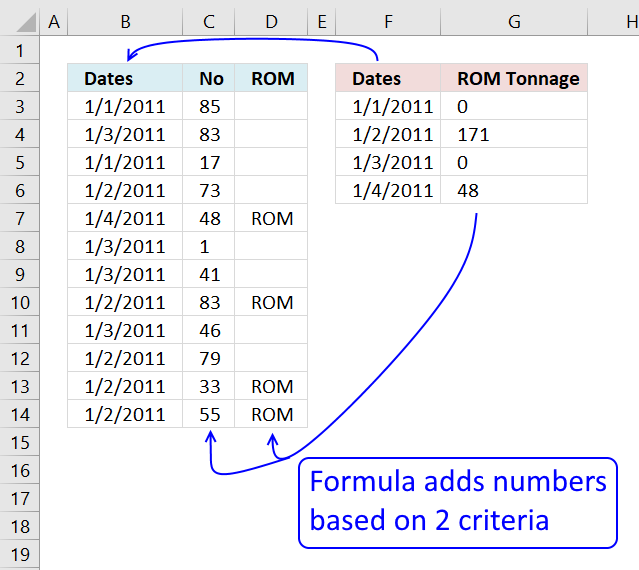The image size is (639, 570).
Task: Select column A header
Action: (54, 22)
